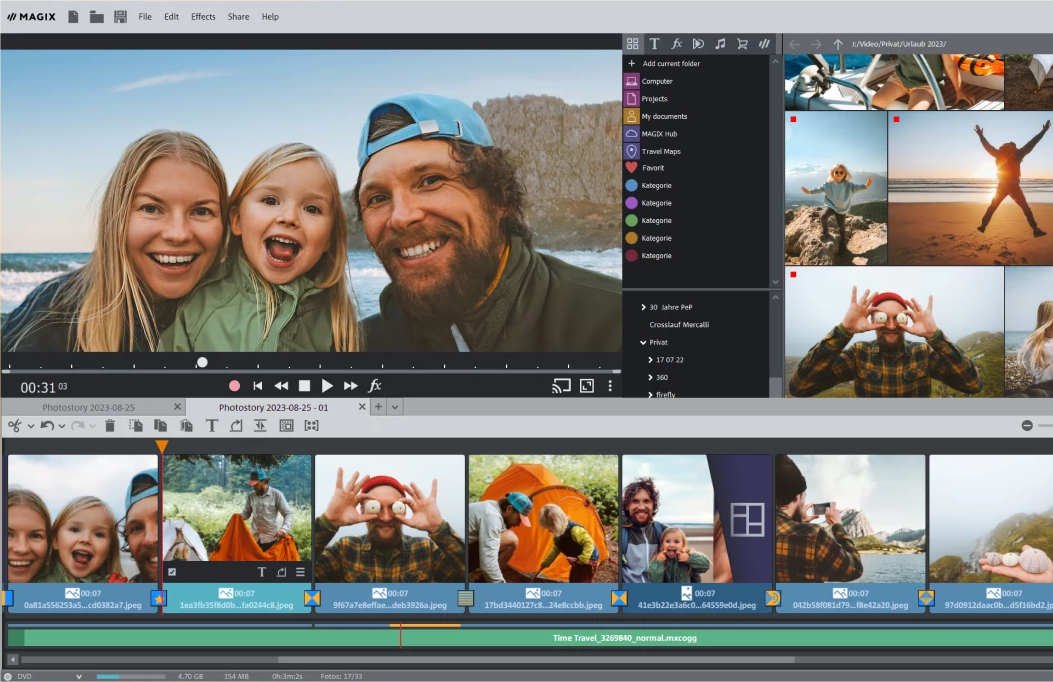1053x682 pixels.
Task: Toggle the checkbox on the selected 1ea3fb35f8d0b clip
Action: (172, 572)
